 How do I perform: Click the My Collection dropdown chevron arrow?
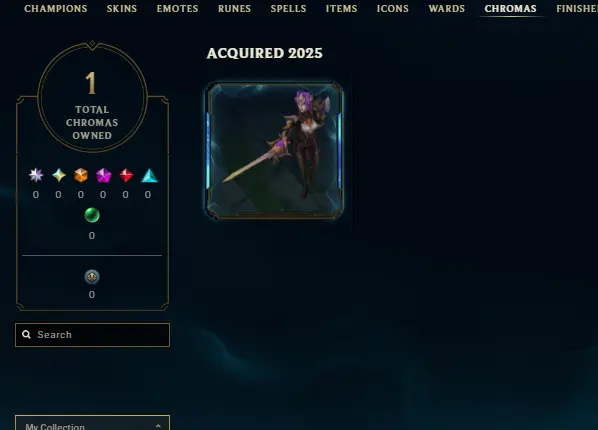(x=158, y=426)
